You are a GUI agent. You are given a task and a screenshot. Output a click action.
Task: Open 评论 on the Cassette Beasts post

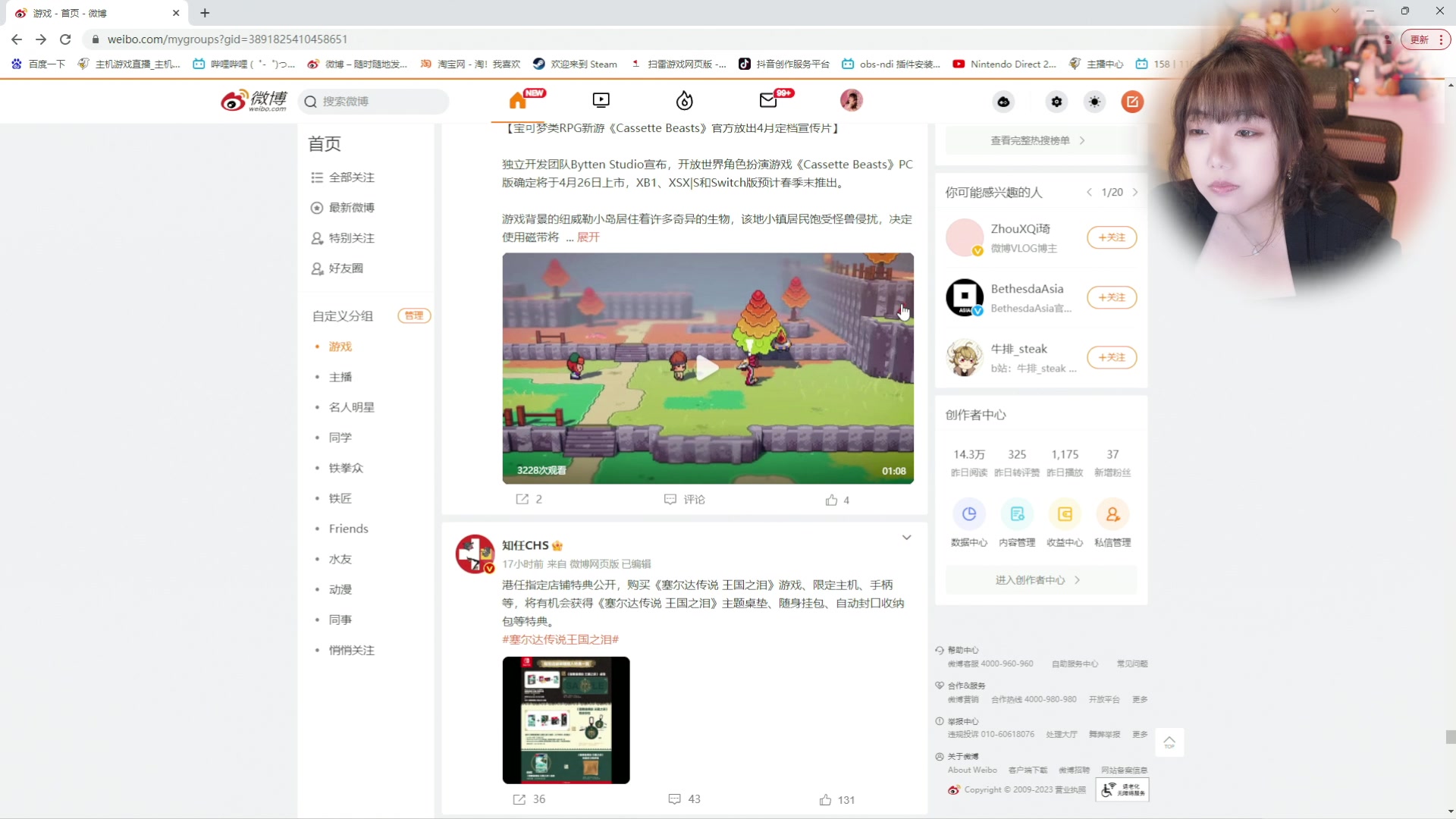tap(685, 499)
